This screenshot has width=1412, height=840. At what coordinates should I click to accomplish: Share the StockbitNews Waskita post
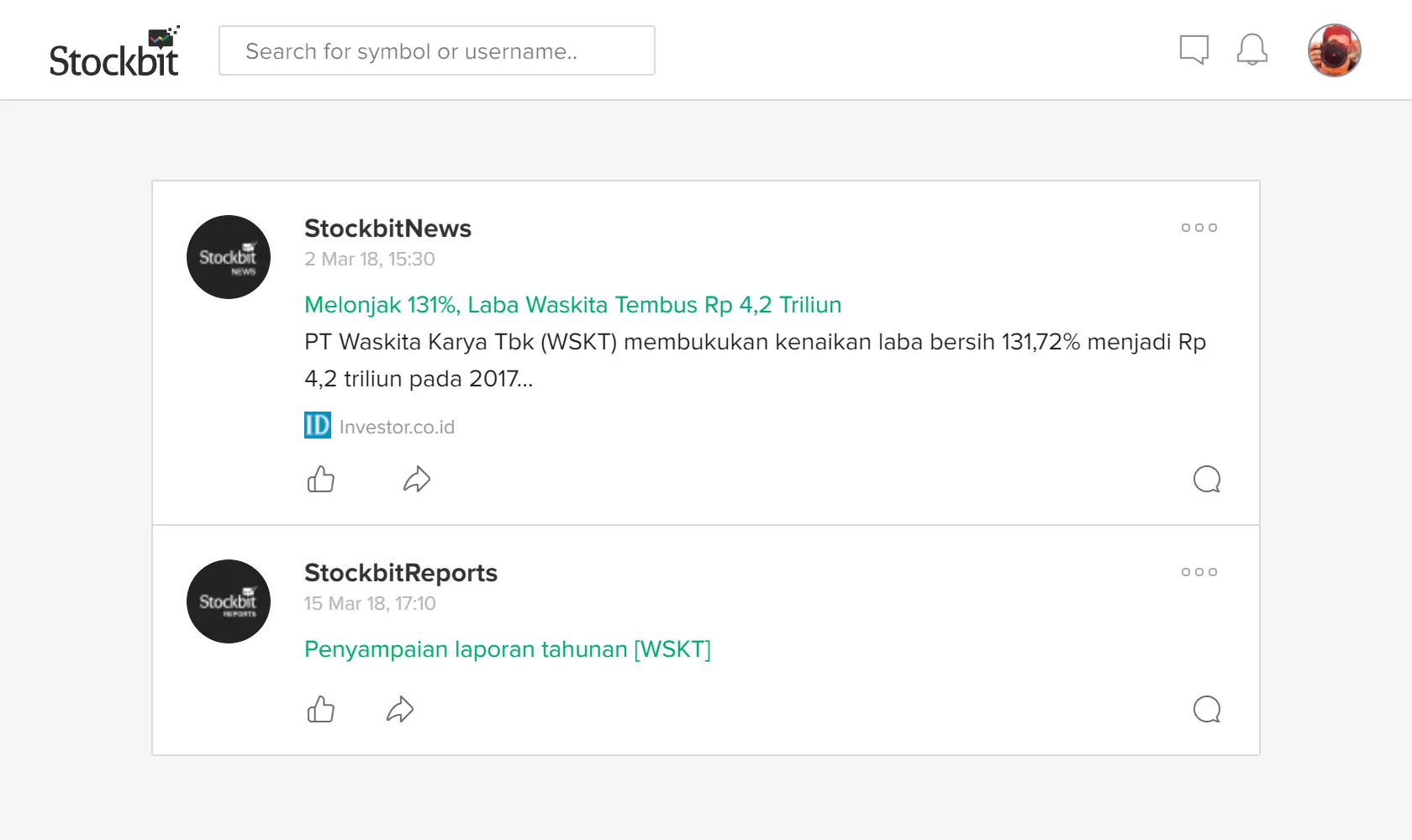(x=417, y=480)
